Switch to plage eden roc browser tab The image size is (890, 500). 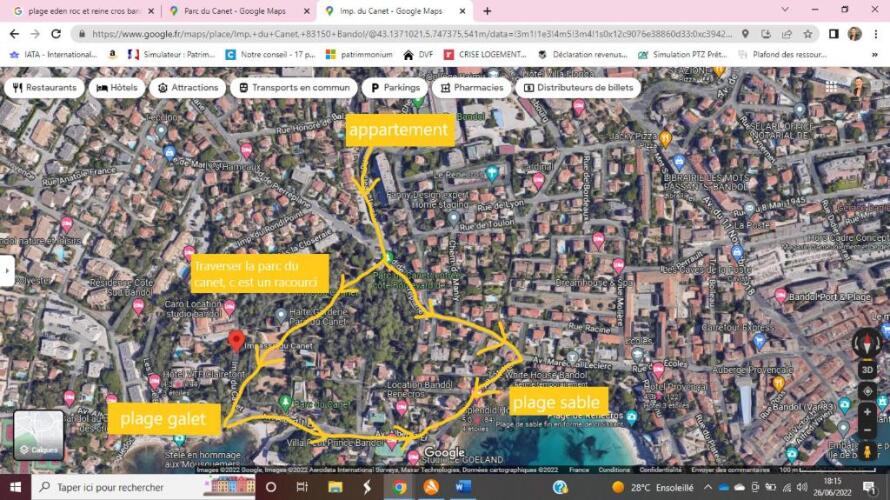click(x=78, y=11)
